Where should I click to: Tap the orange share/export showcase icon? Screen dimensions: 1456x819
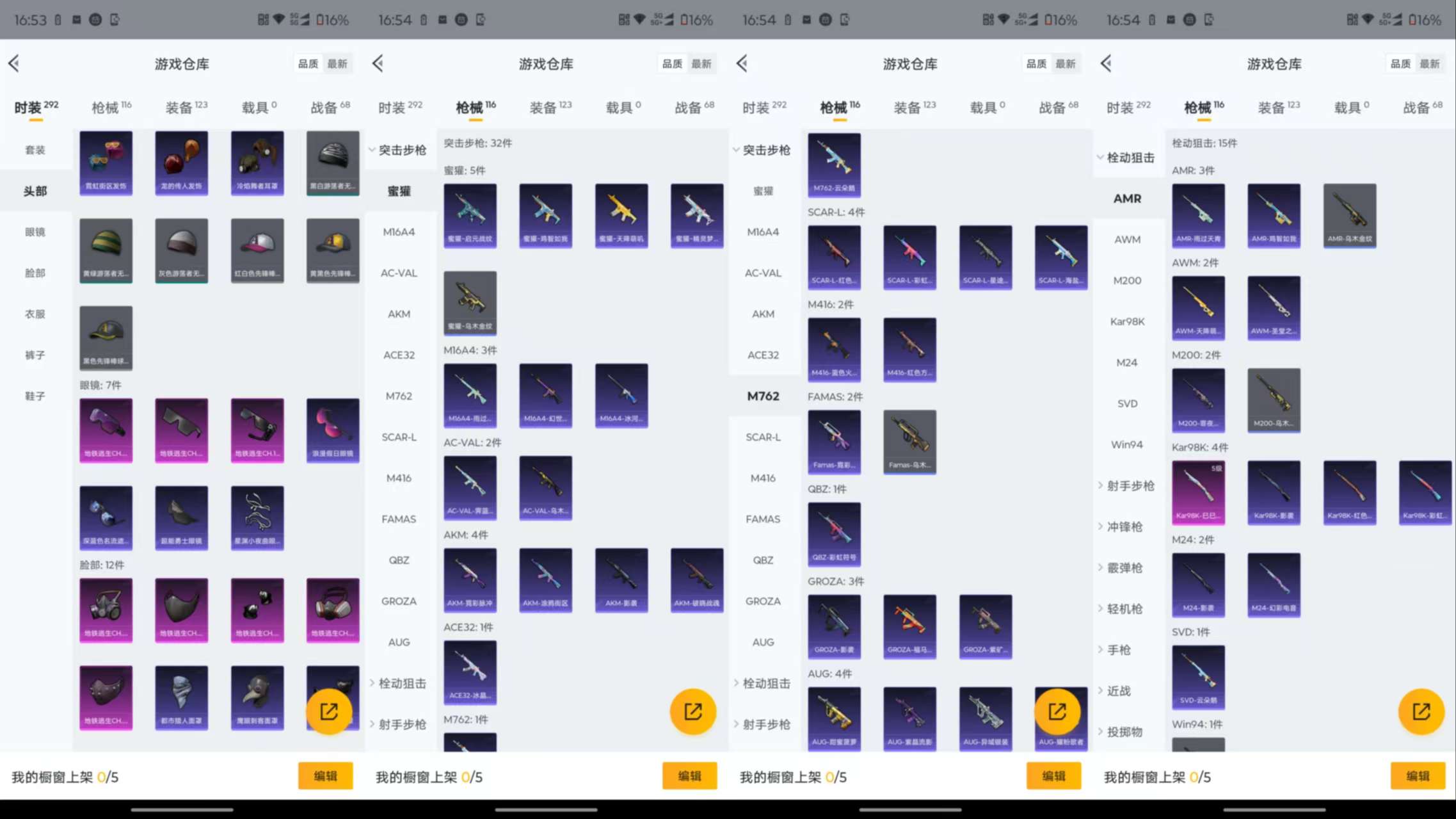tap(1420, 711)
